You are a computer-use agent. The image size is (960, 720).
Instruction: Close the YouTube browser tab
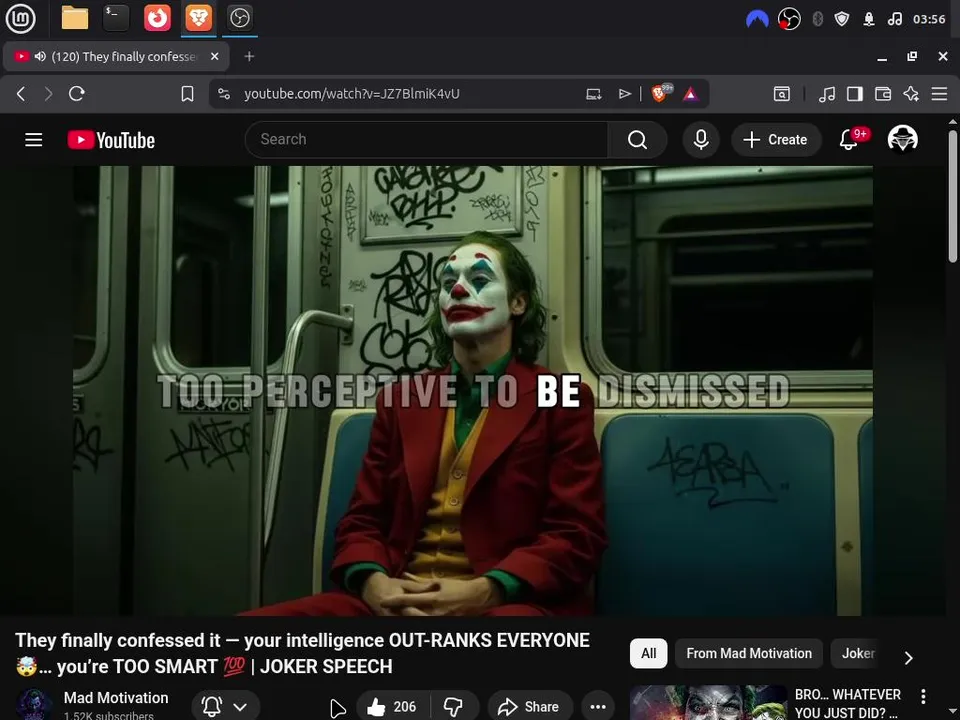point(214,56)
